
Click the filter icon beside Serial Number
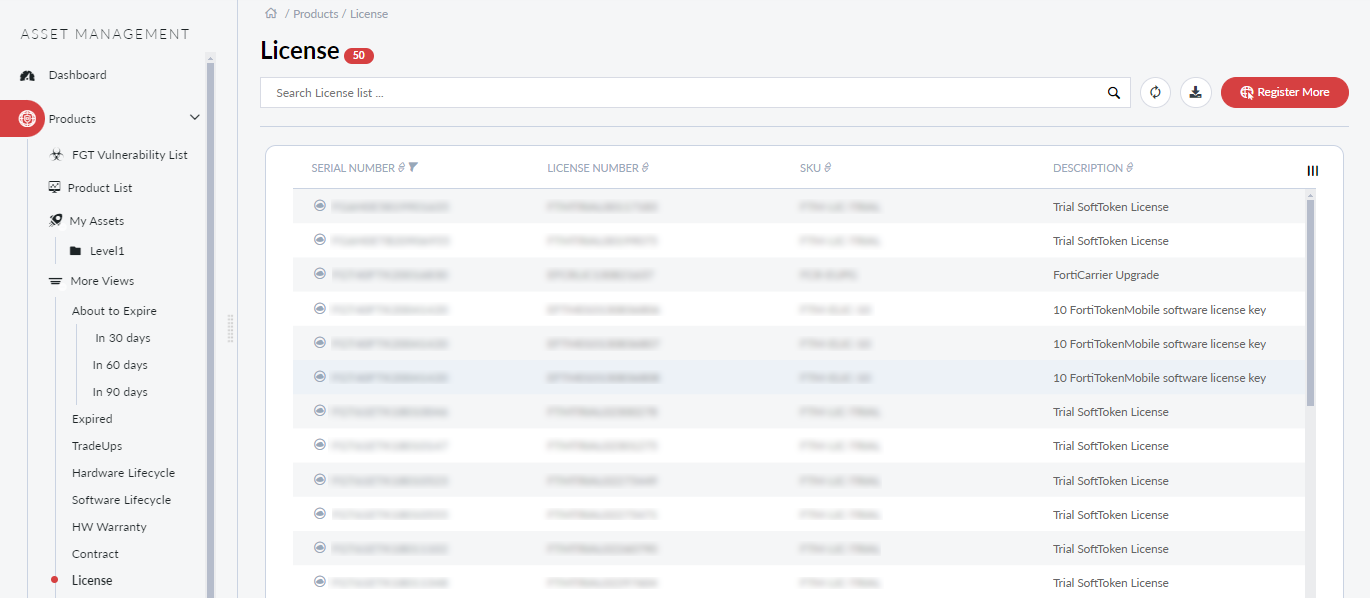tap(414, 168)
